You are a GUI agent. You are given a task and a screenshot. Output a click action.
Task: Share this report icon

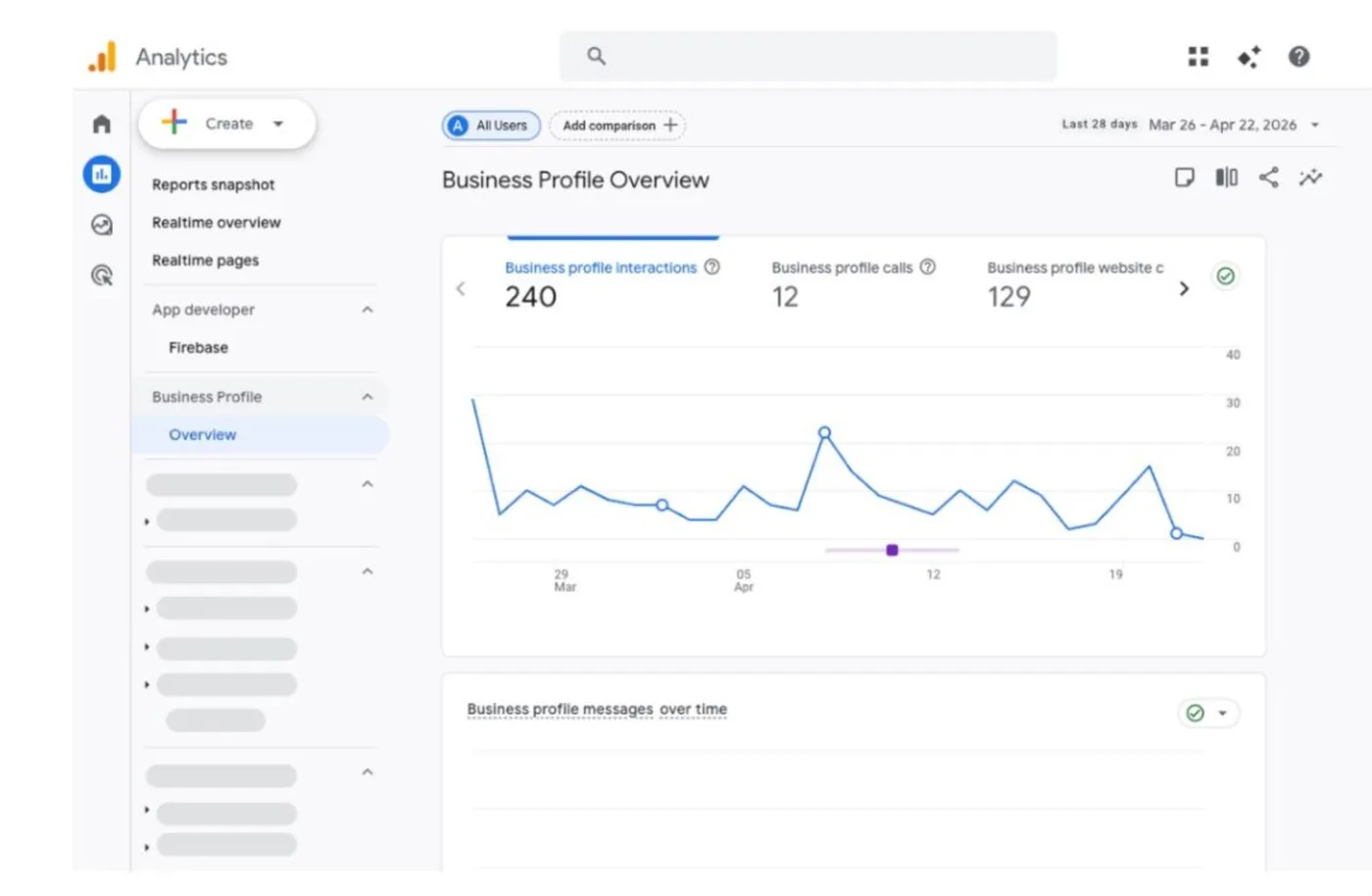click(x=1269, y=177)
